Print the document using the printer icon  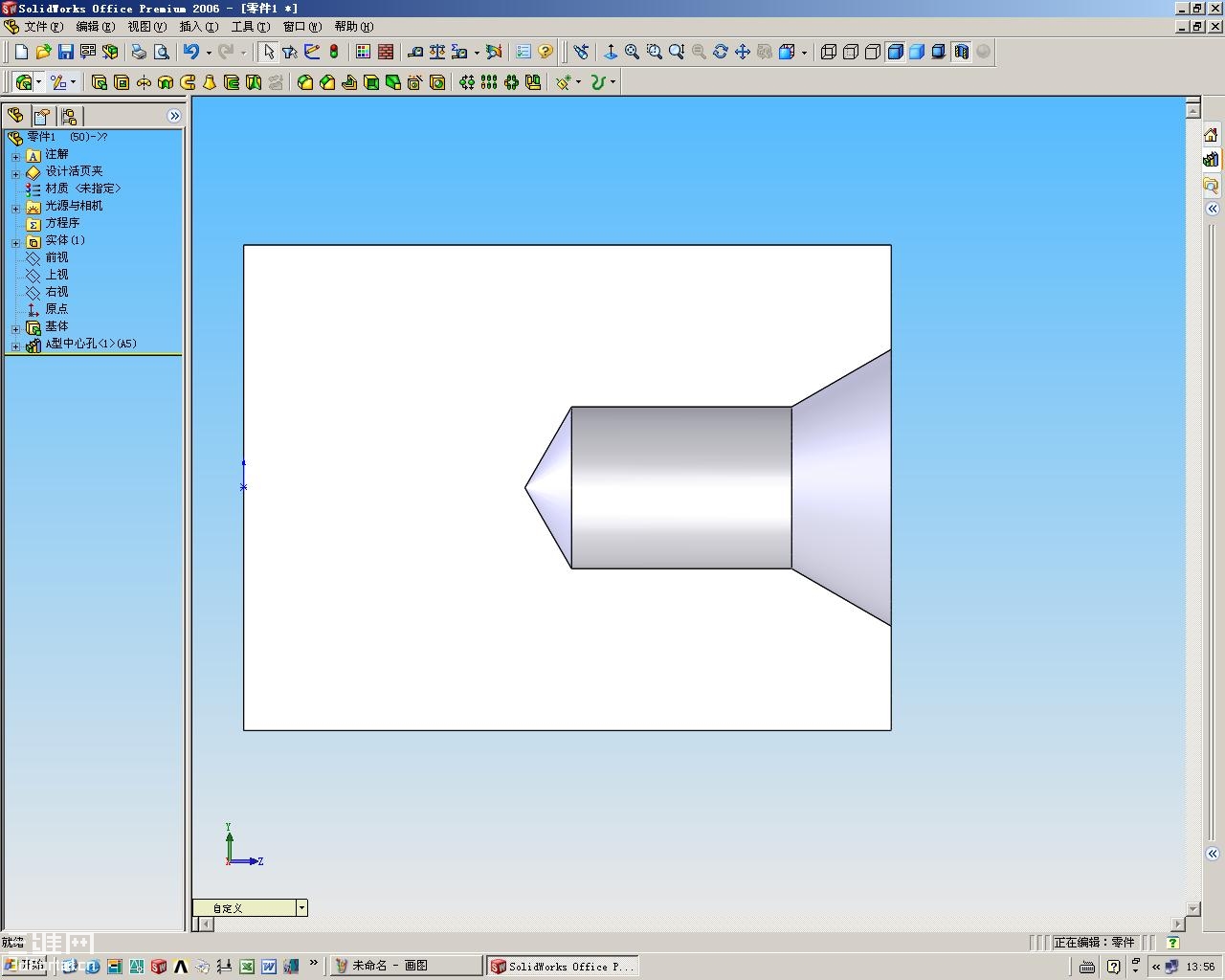click(140, 52)
